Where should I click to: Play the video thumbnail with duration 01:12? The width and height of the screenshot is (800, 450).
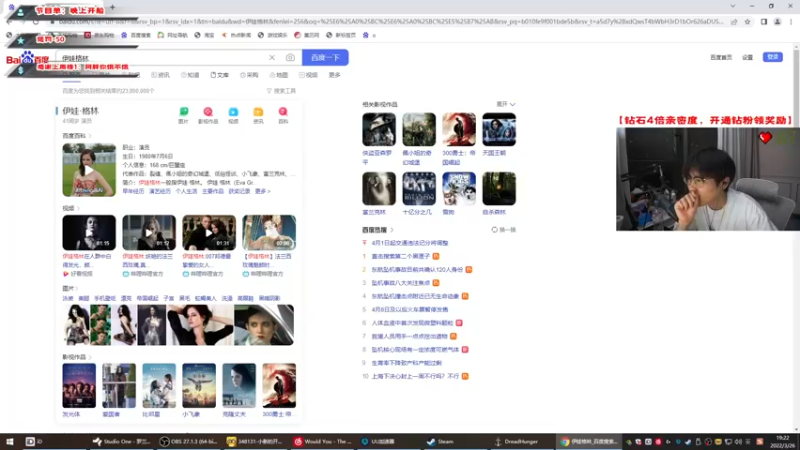149,232
